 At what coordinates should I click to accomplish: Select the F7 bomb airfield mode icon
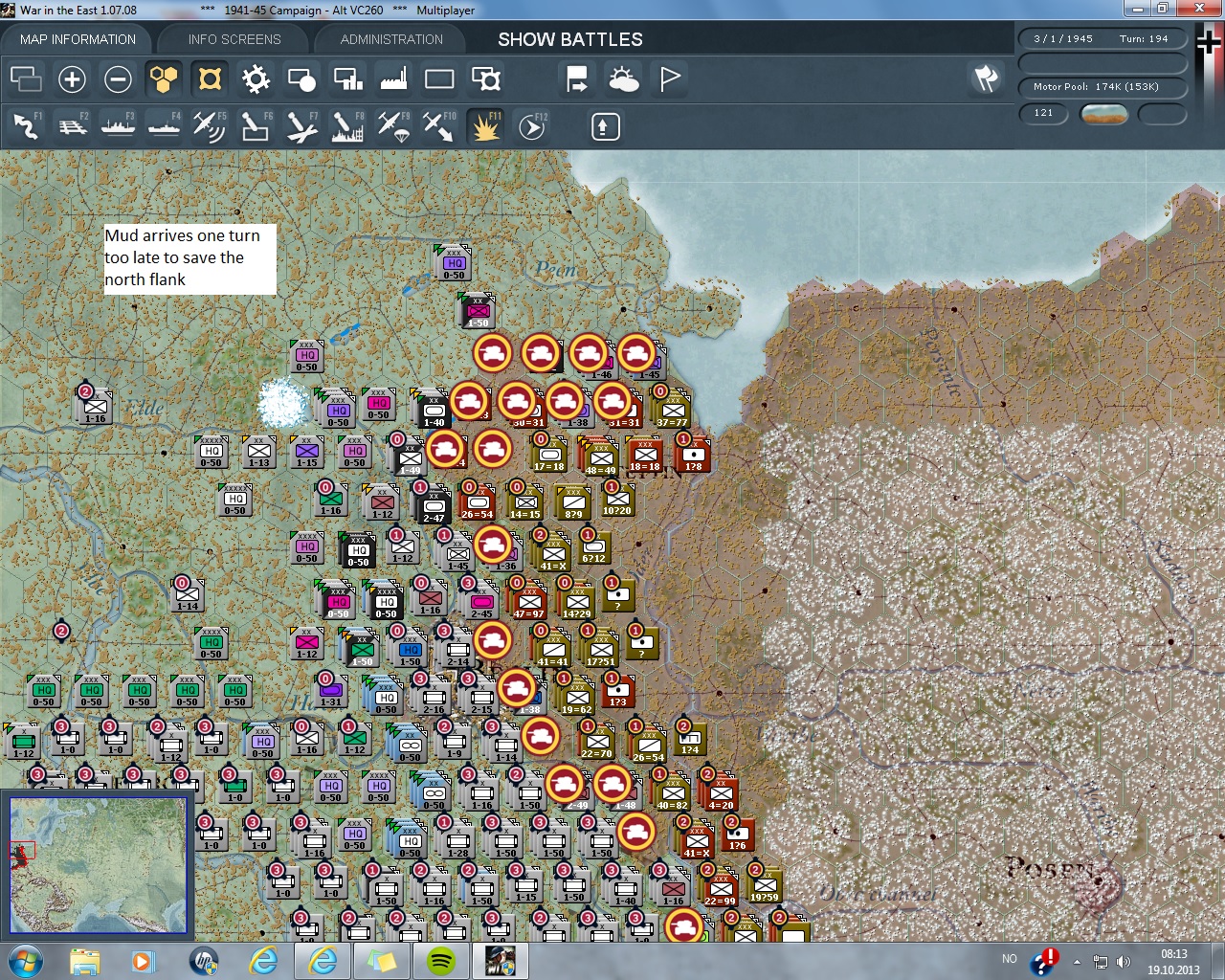coord(301,126)
